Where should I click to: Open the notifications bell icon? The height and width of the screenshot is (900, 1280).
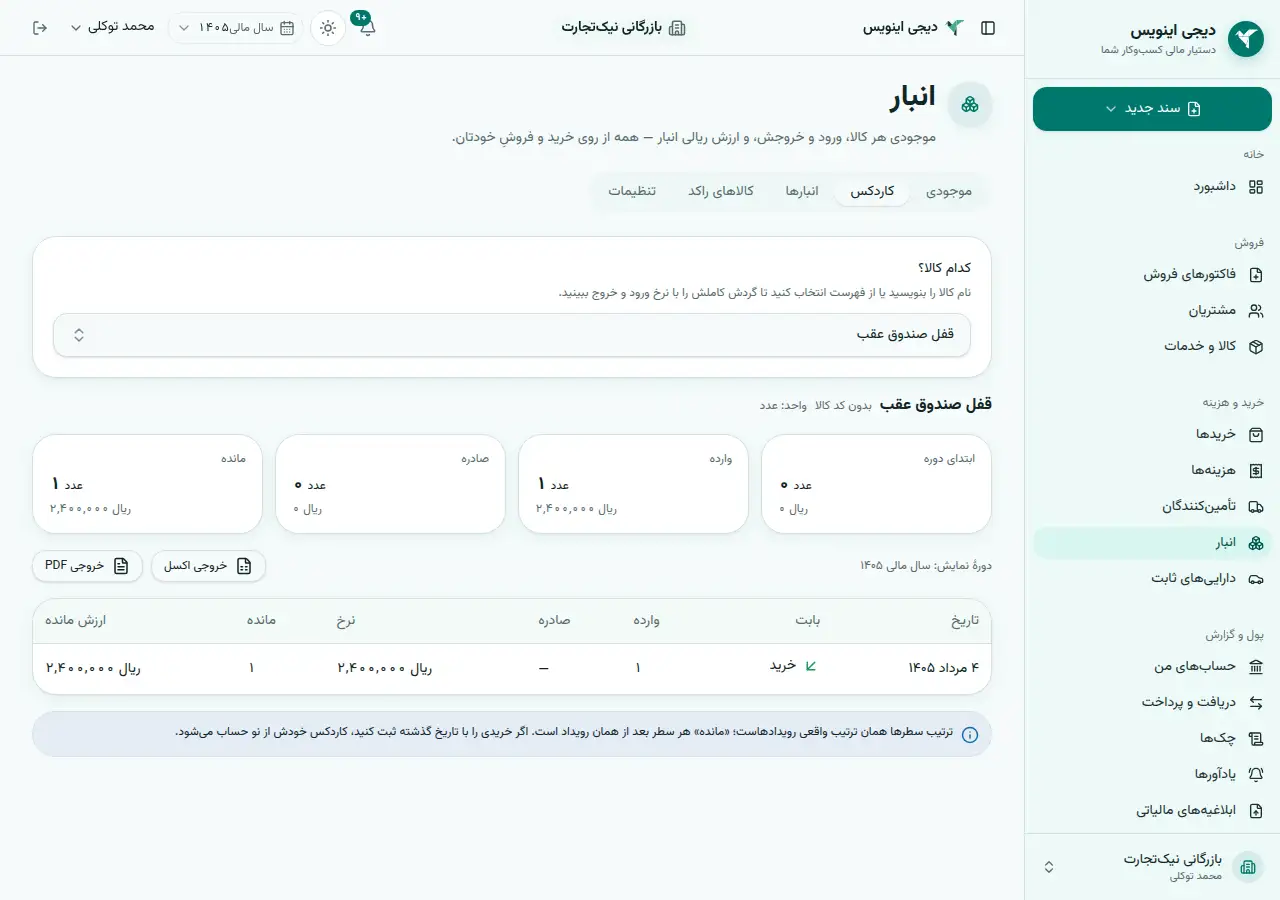(x=367, y=28)
